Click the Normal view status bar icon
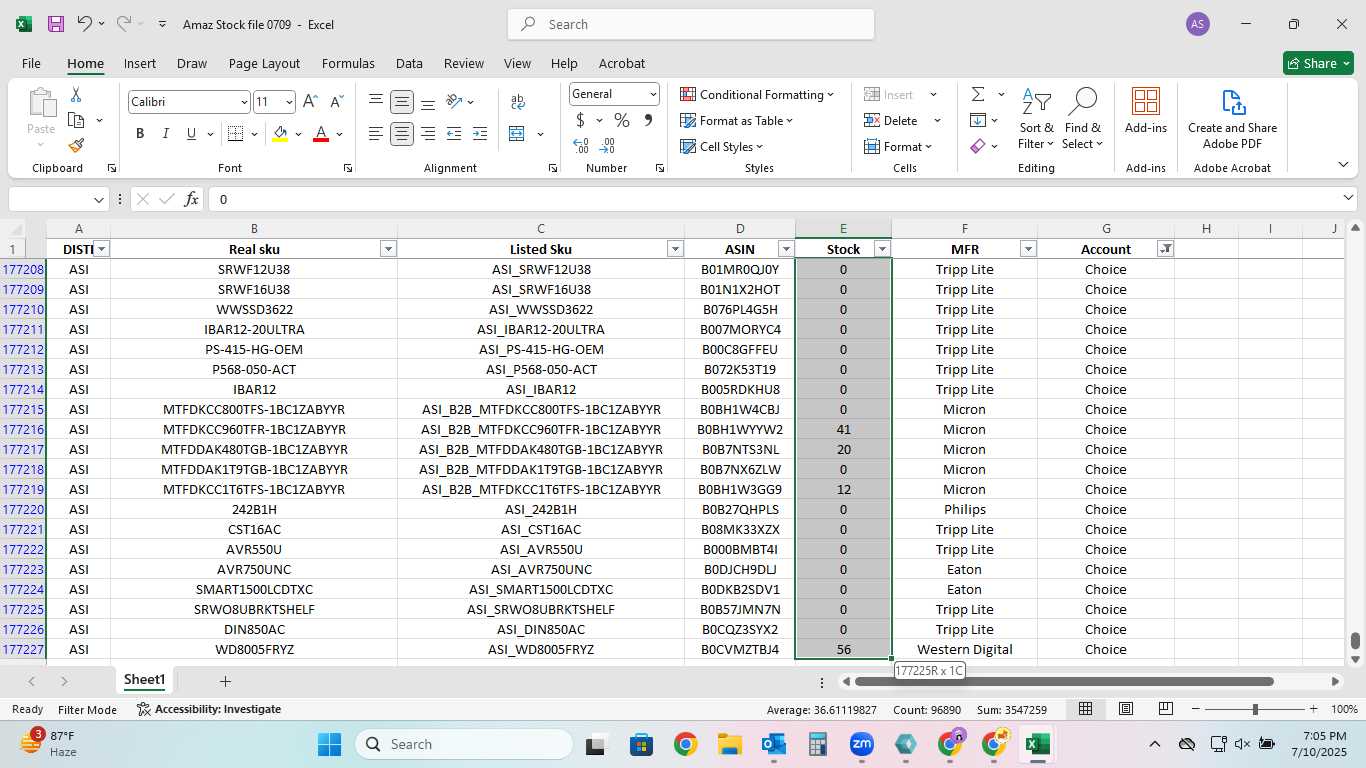This screenshot has width=1366, height=768. [1085, 709]
